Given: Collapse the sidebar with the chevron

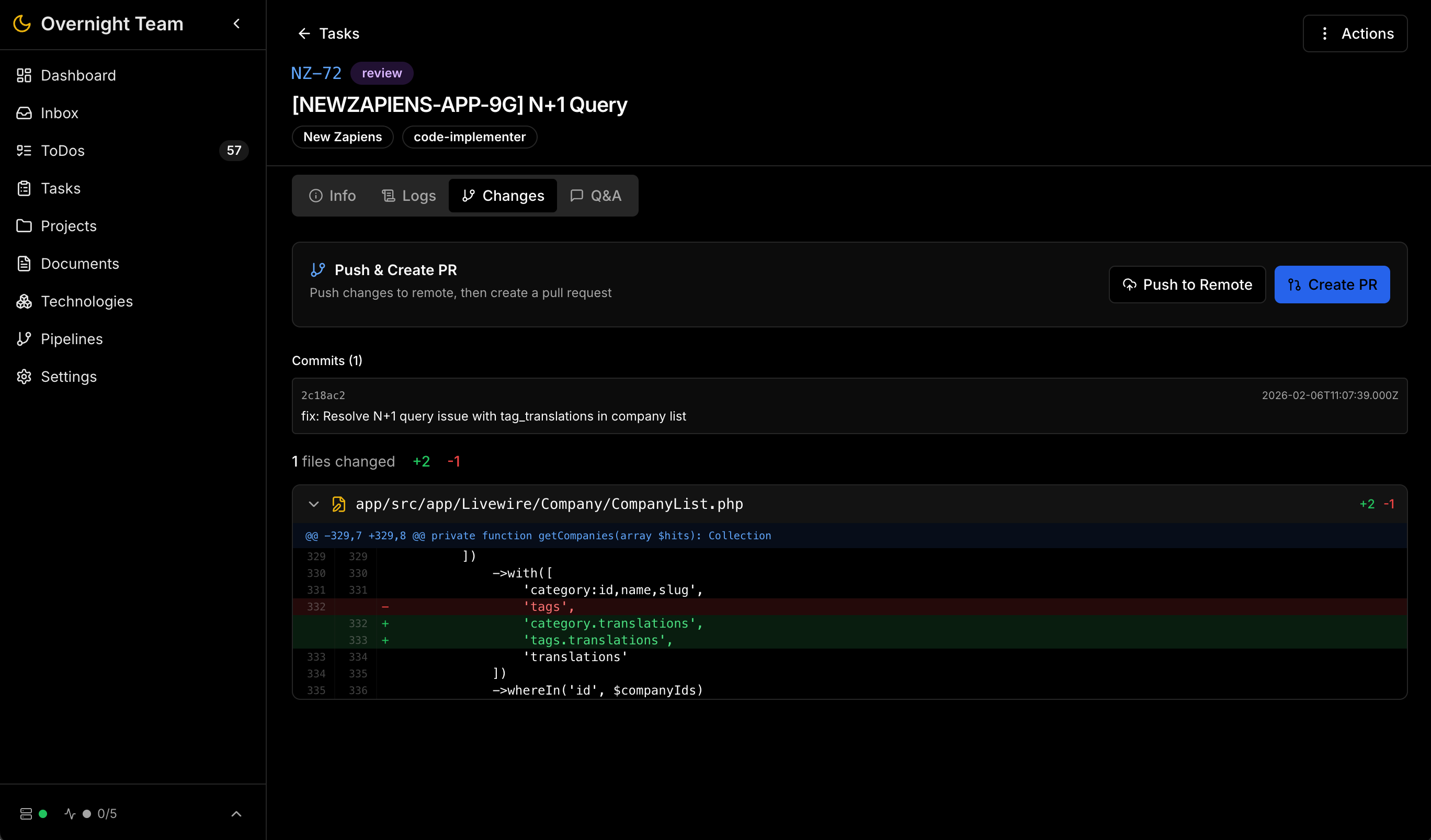Looking at the screenshot, I should point(237,24).
